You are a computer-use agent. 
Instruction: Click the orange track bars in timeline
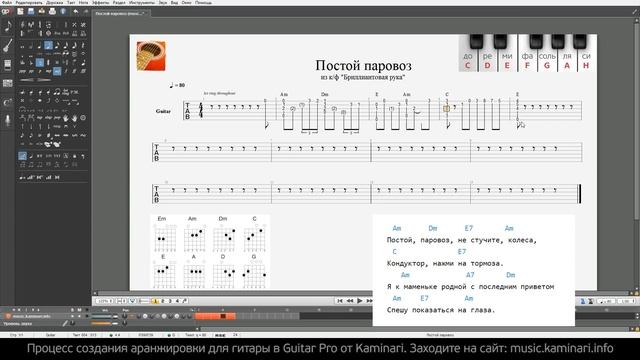215,316
